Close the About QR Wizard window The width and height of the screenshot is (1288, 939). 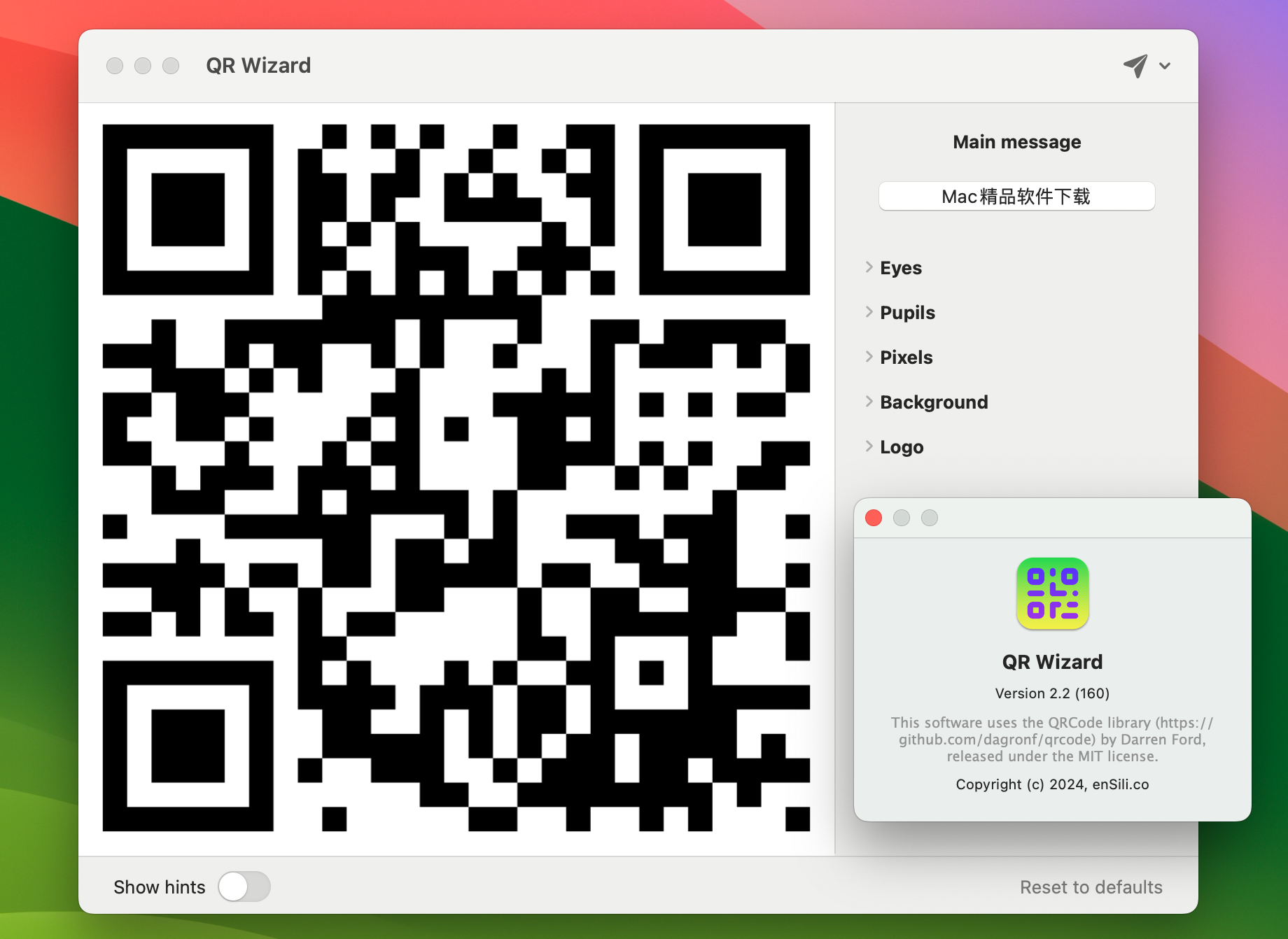pyautogui.click(x=874, y=518)
